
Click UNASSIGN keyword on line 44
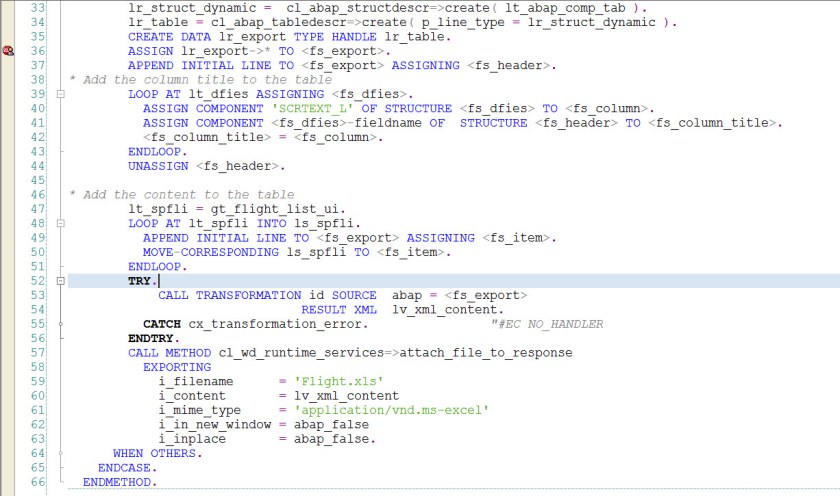pos(158,166)
